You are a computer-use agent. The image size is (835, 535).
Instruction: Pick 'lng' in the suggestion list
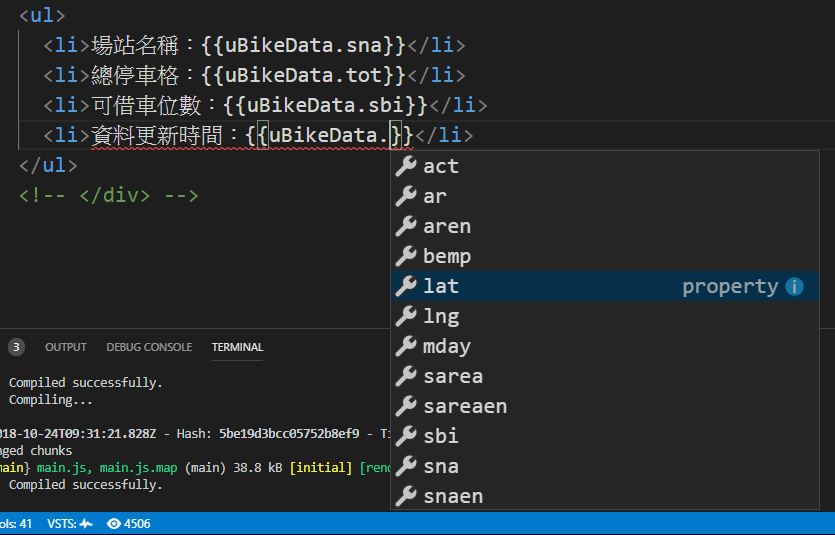click(604, 316)
